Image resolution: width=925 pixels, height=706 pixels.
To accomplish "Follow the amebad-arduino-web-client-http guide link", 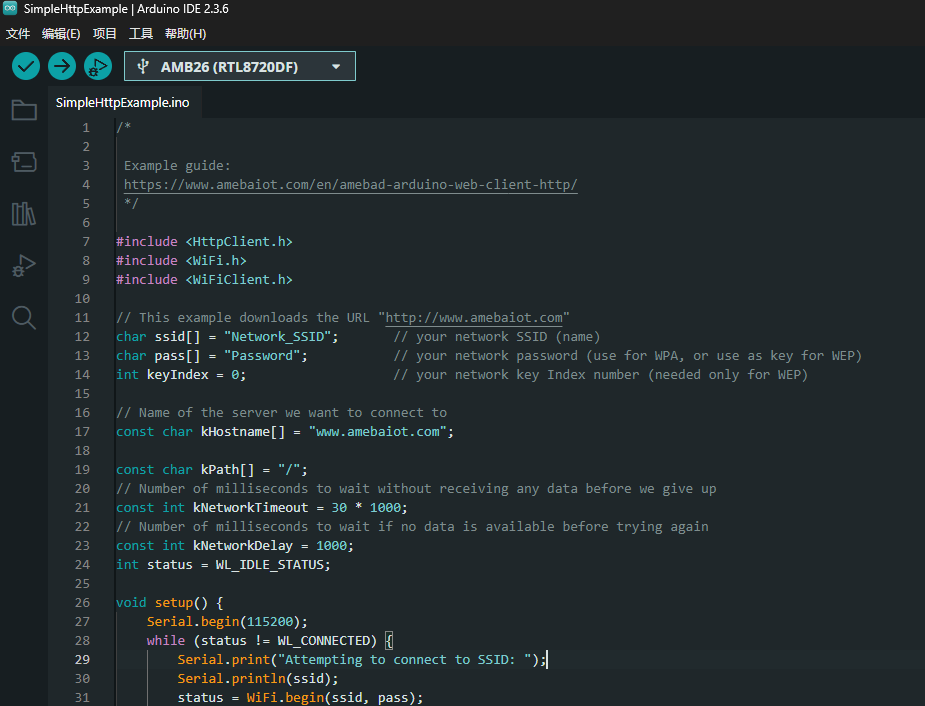I will click(x=350, y=185).
